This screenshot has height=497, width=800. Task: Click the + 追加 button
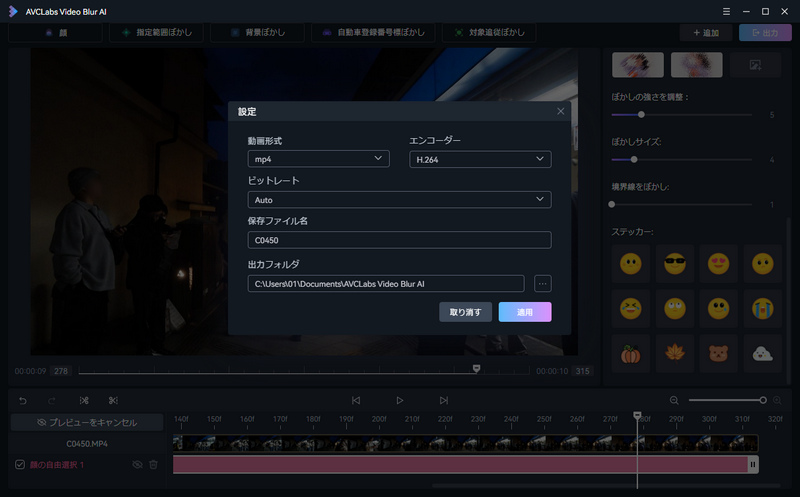point(706,33)
